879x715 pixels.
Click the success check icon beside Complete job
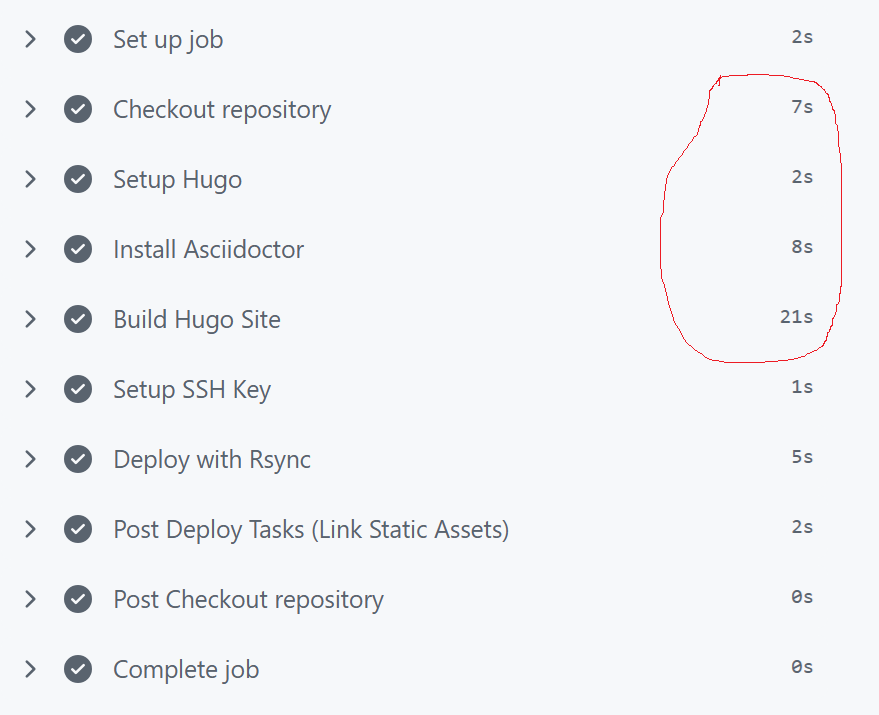(78, 670)
